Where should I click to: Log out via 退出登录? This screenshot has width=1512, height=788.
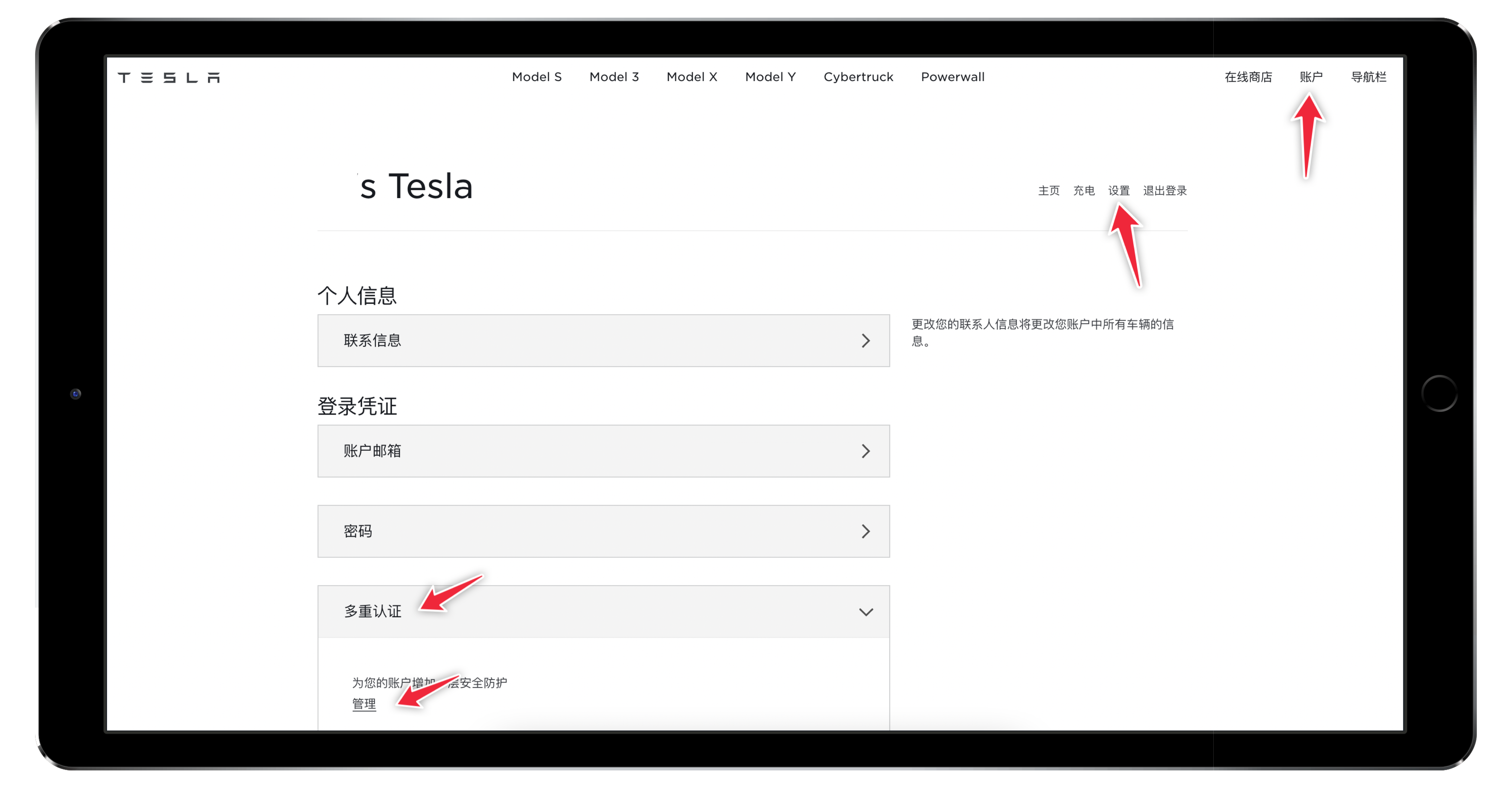1165,191
